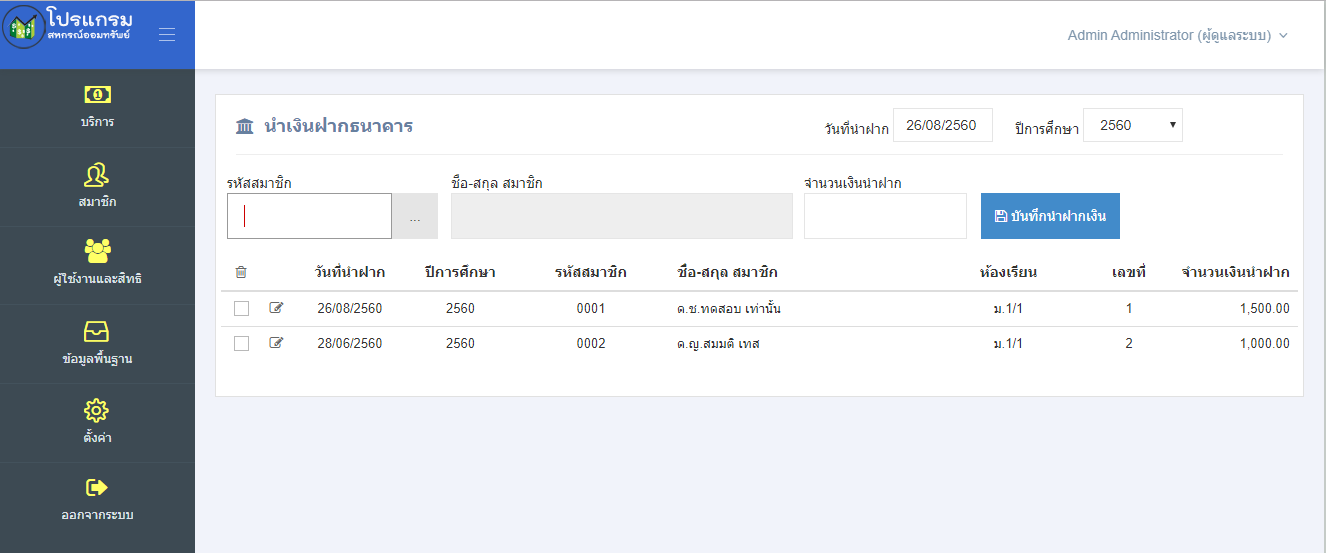Check the box for member 0001 row
1326x553 pixels.
(x=241, y=309)
